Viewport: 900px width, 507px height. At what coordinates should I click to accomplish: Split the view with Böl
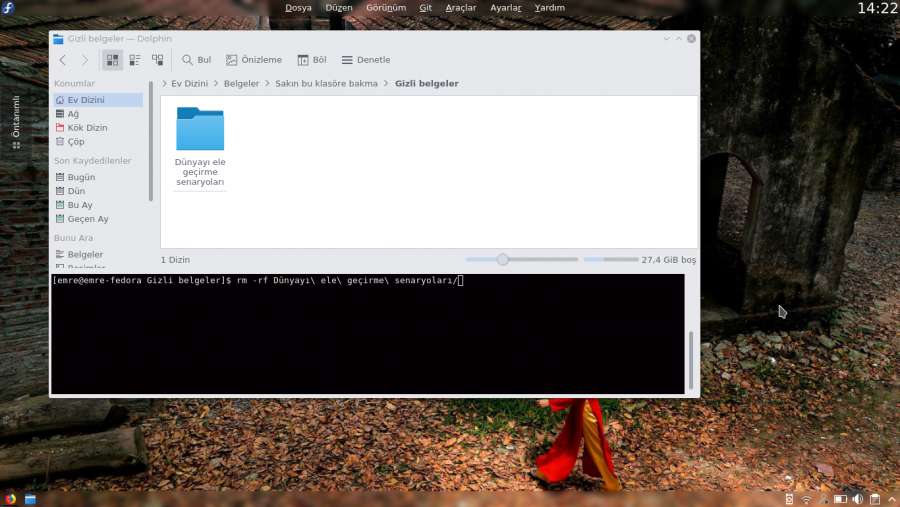click(312, 60)
